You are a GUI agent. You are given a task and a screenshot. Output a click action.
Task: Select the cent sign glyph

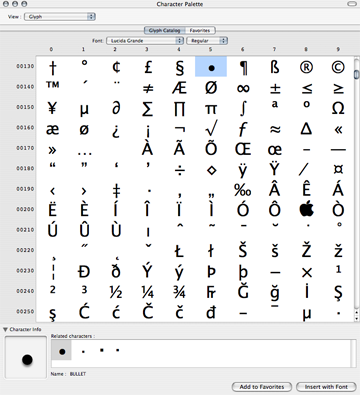tap(116, 67)
